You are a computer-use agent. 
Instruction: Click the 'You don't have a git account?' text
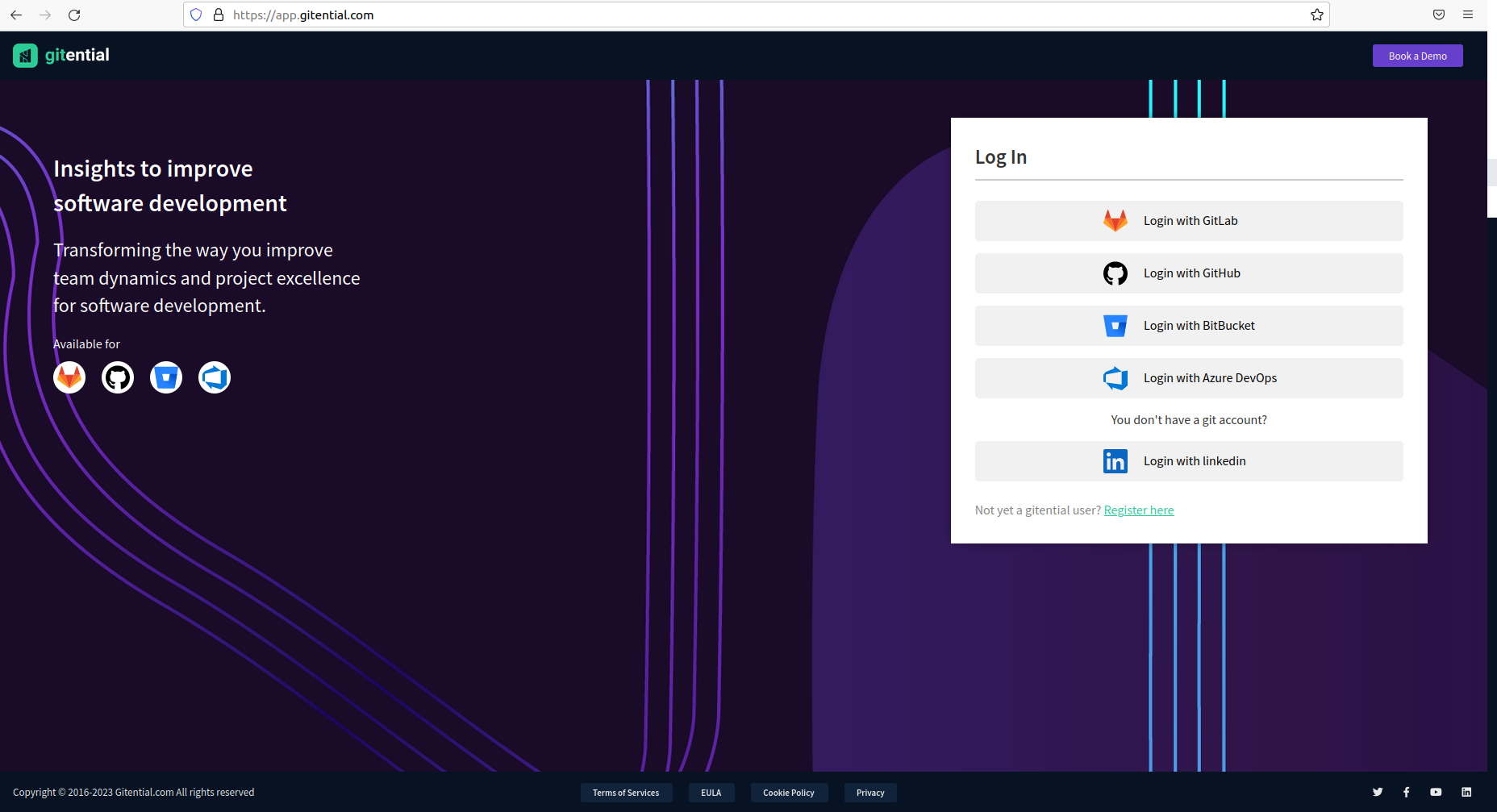point(1189,420)
